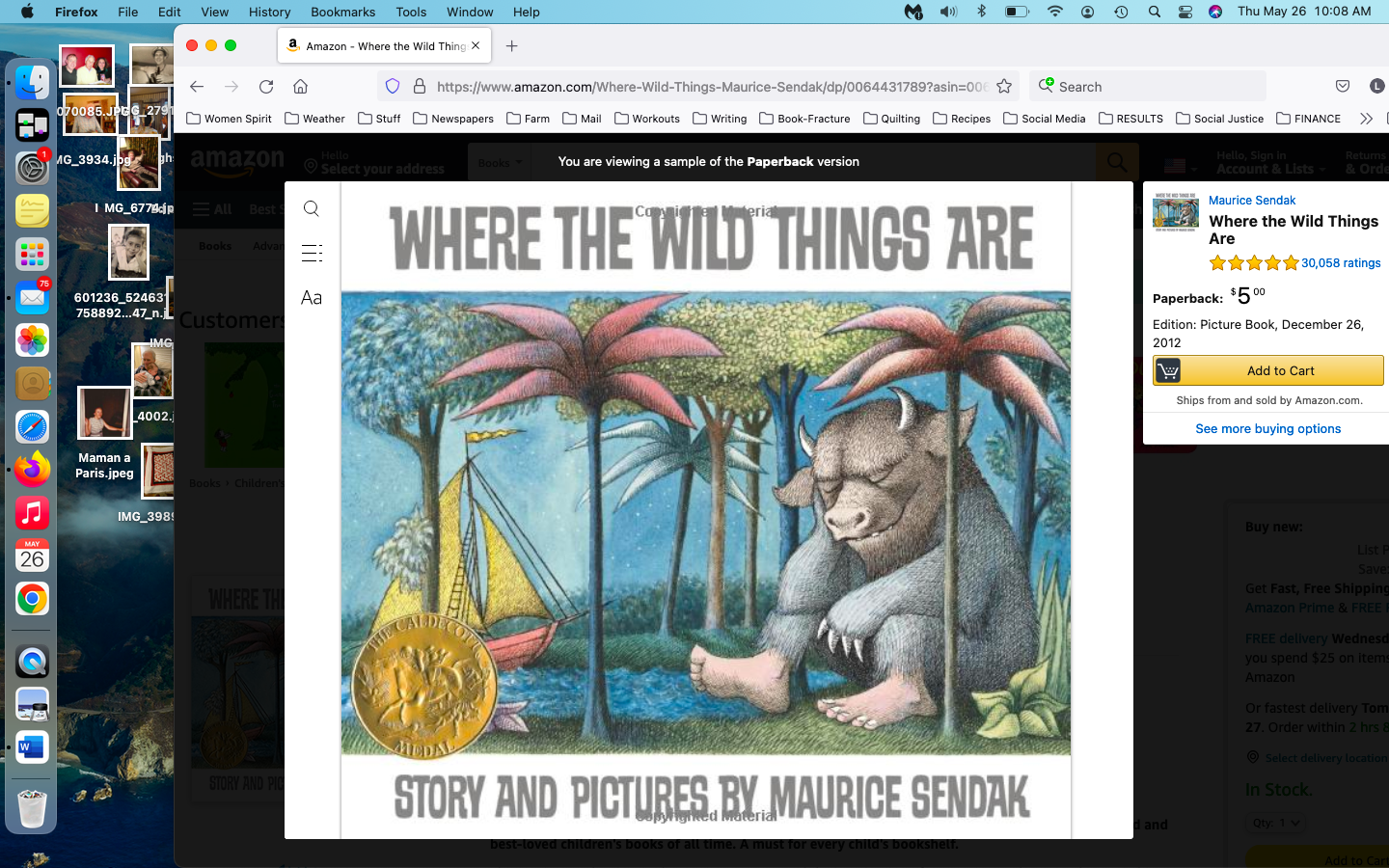Click the Firefox Search box
The height and width of the screenshot is (868, 1389).
1148,86
